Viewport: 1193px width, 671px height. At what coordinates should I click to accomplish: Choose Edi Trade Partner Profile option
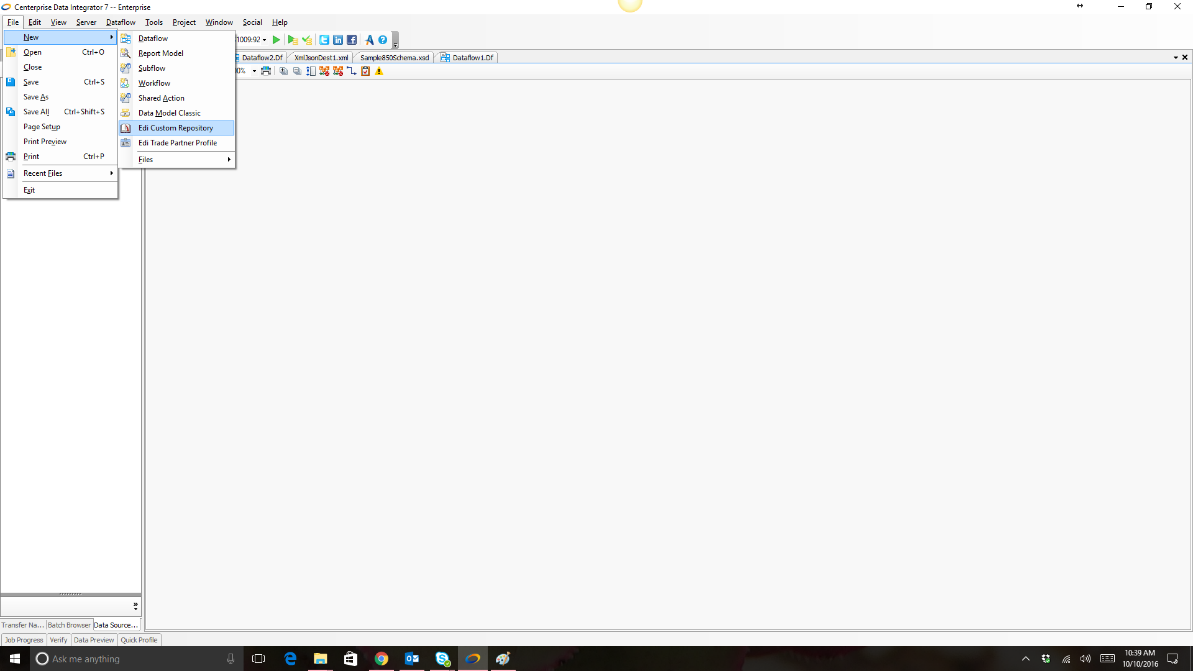click(177, 143)
